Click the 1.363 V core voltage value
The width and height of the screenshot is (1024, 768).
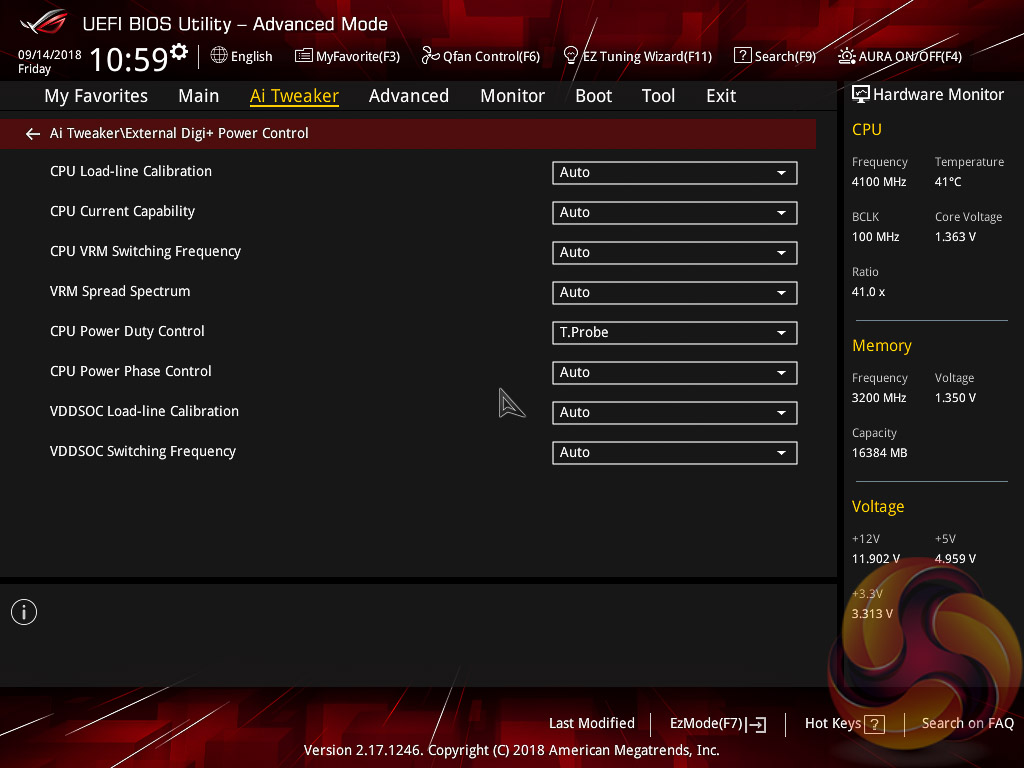tap(955, 237)
